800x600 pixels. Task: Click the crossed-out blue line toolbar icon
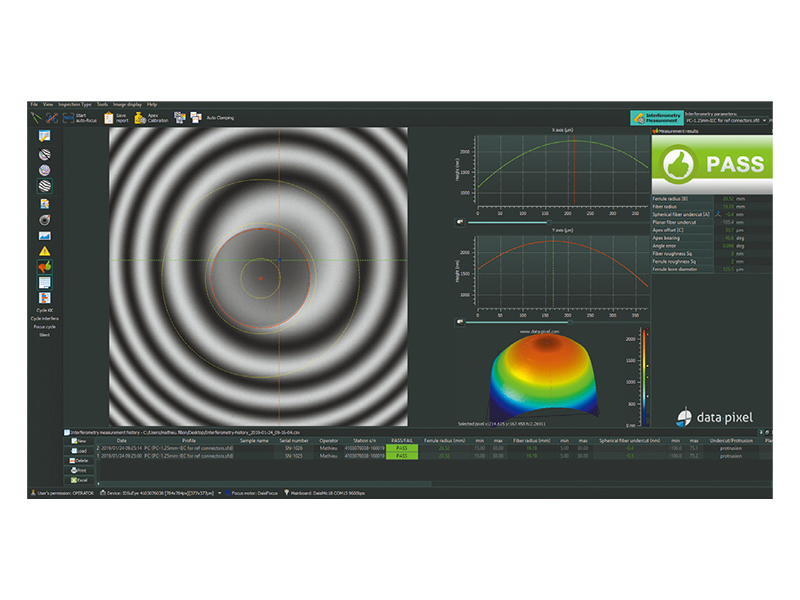pos(52,118)
